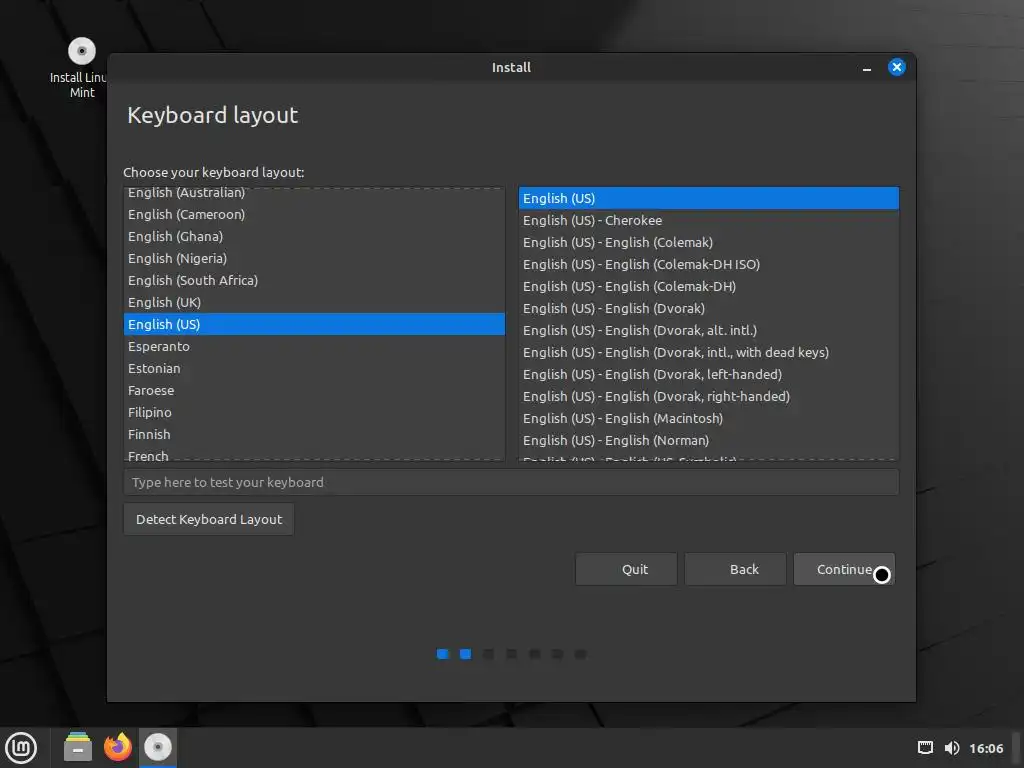Launch Firefox from the taskbar
The image size is (1024, 768).
pos(118,747)
